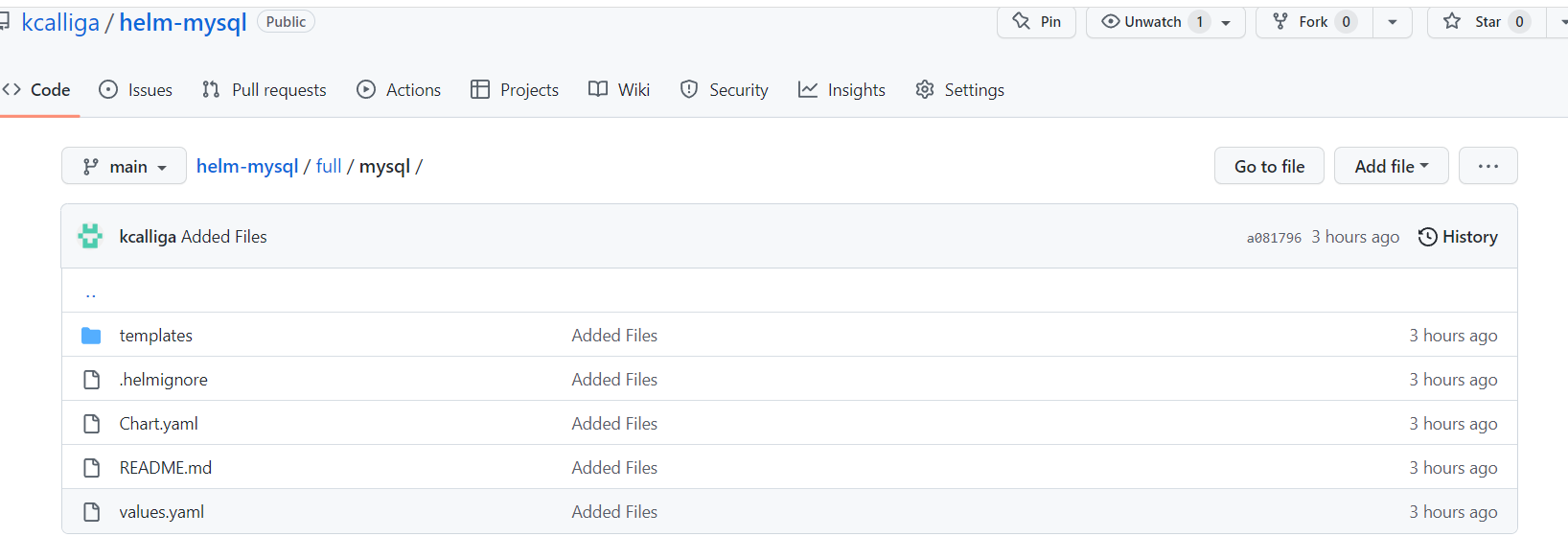Click the Public visibility badge
The image size is (1568, 537).
point(286,21)
